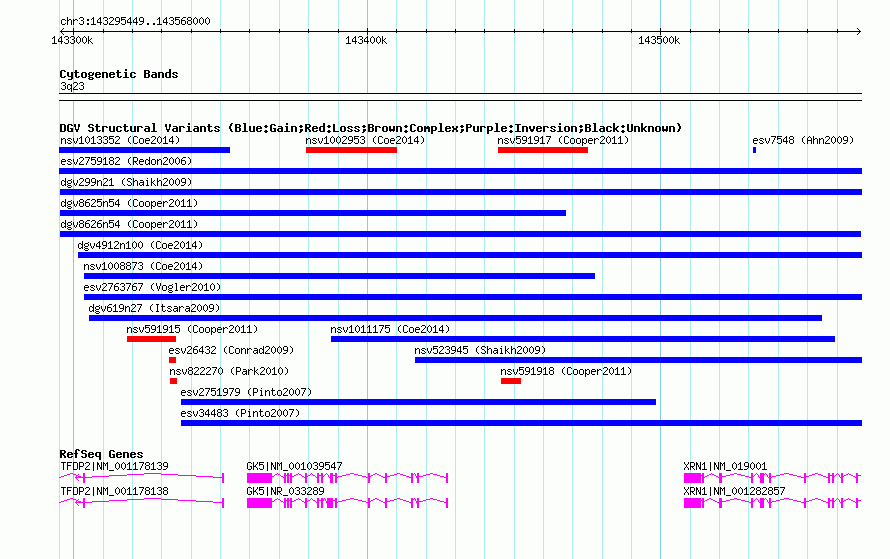Select the esv26432 (Conrad2009) small red marker

[173, 360]
